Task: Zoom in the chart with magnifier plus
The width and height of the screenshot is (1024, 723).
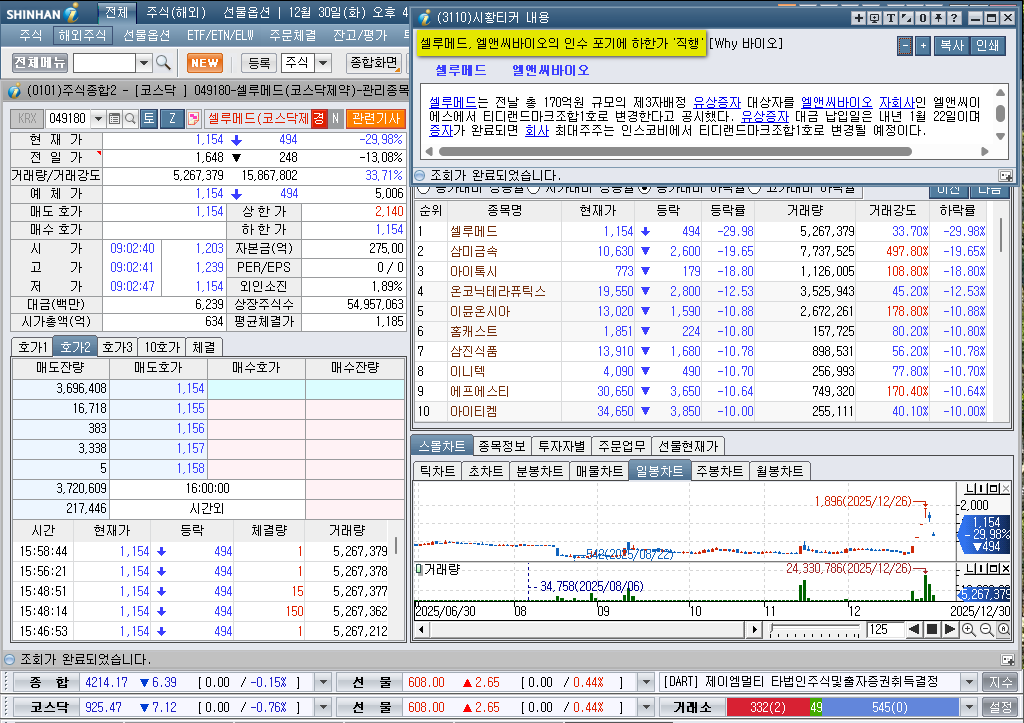Action: click(969, 630)
